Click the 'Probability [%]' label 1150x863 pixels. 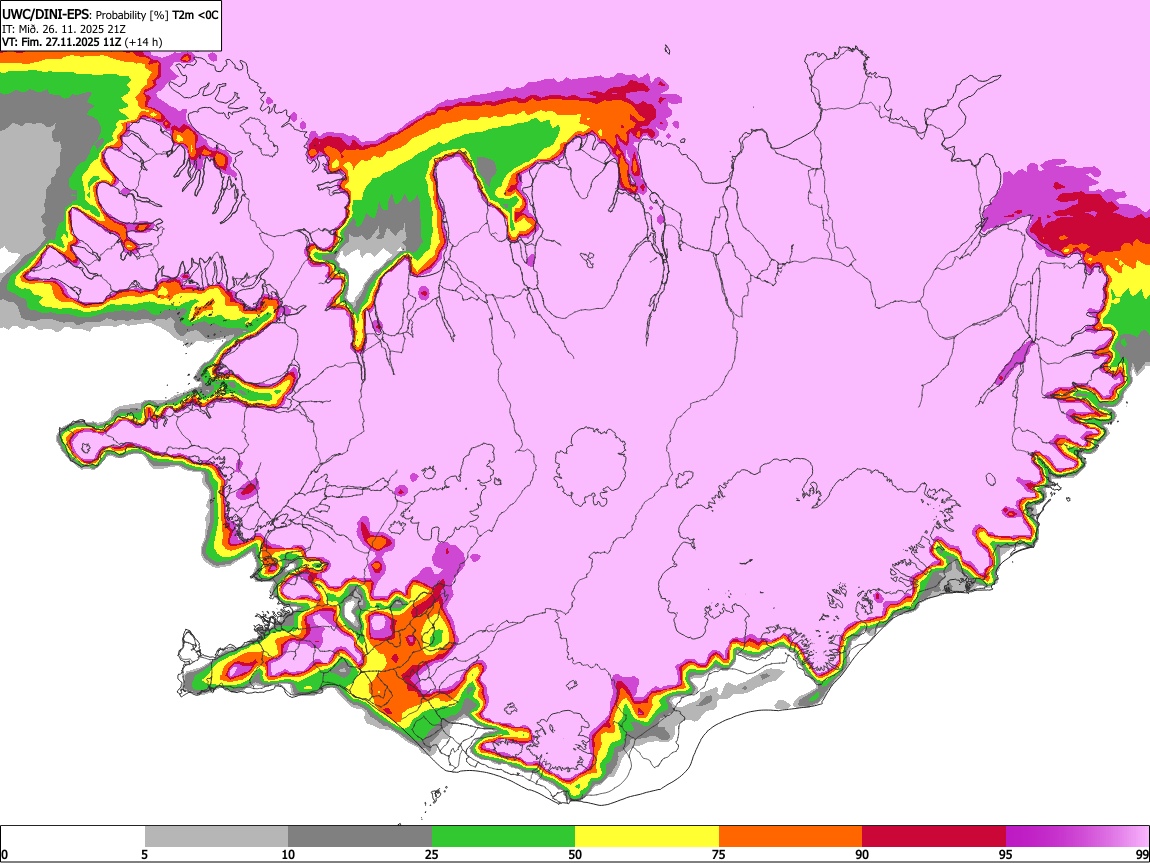tap(132, 15)
